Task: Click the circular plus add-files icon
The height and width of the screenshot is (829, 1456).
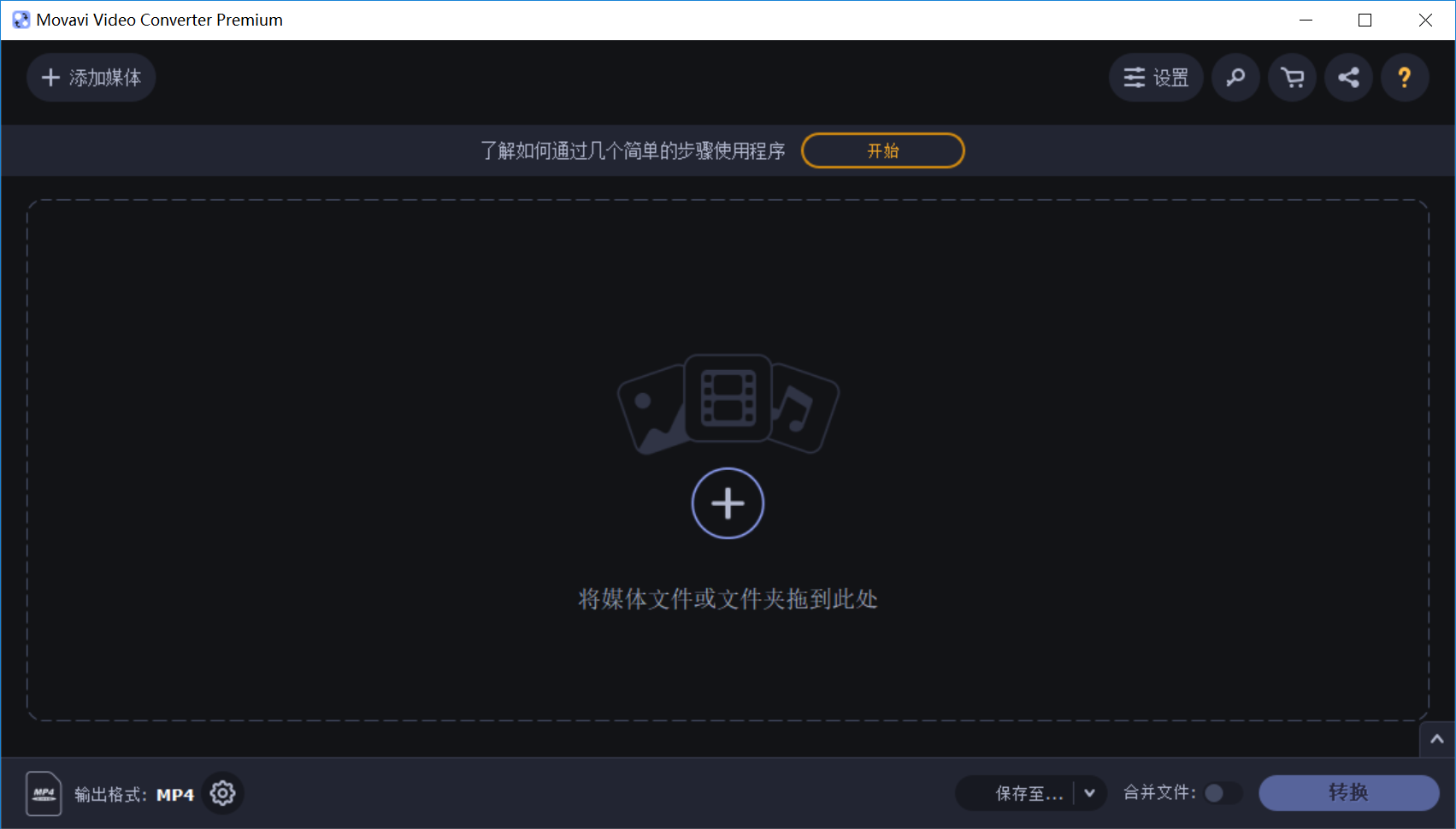Action: 728,503
